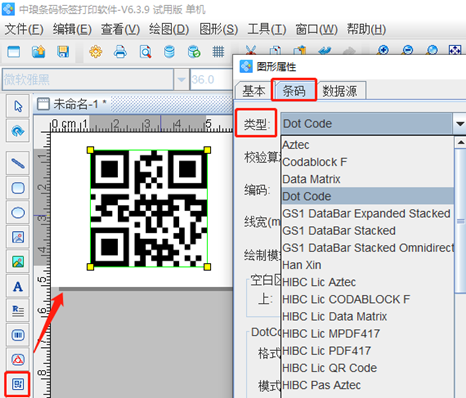
Task: Click the type list scrollbar up arrow
Action: coord(461,143)
